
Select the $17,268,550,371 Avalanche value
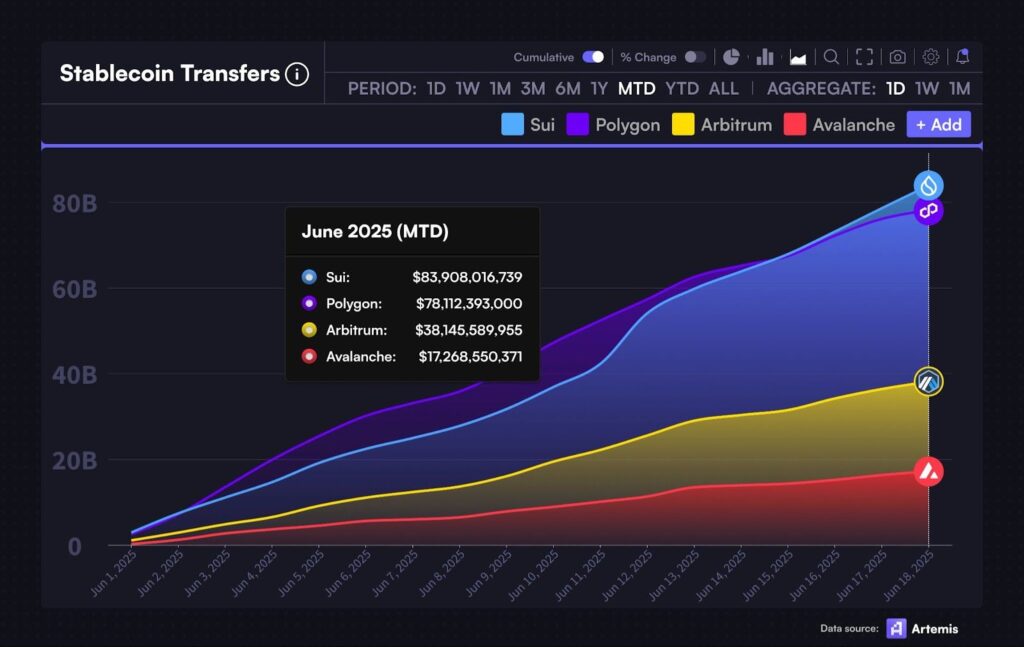coord(470,356)
